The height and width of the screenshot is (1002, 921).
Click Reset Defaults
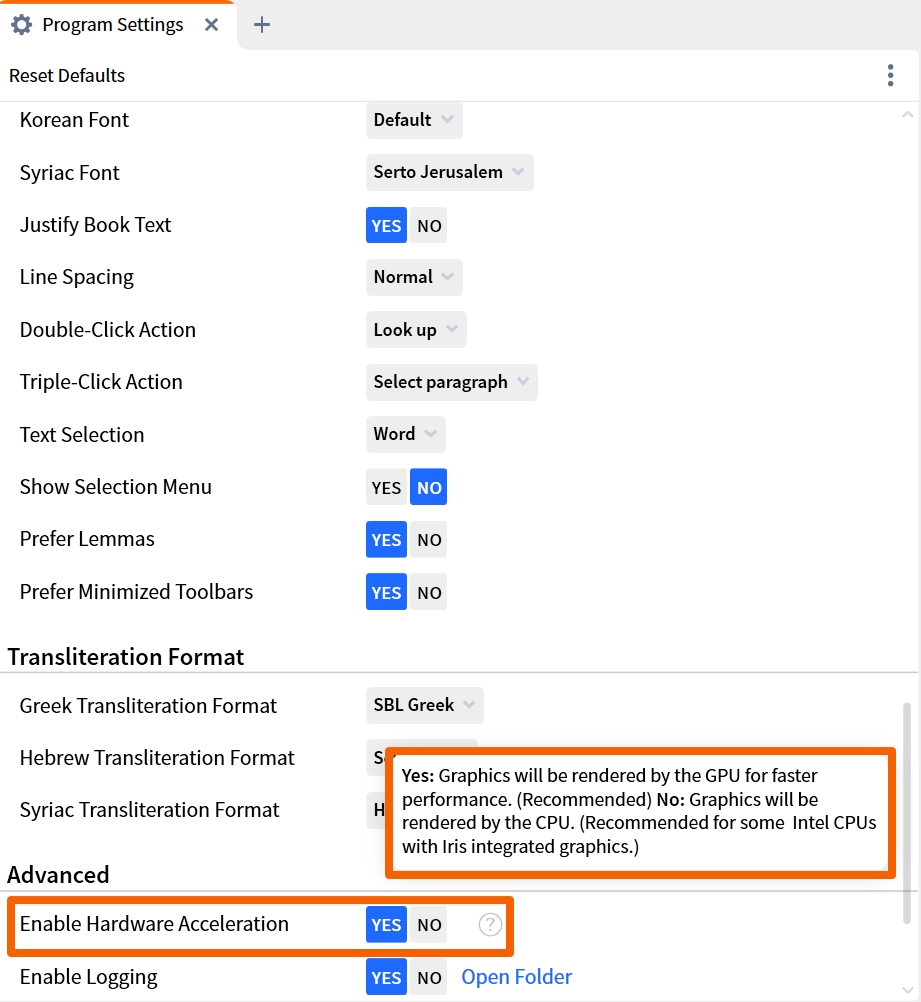tap(67, 75)
